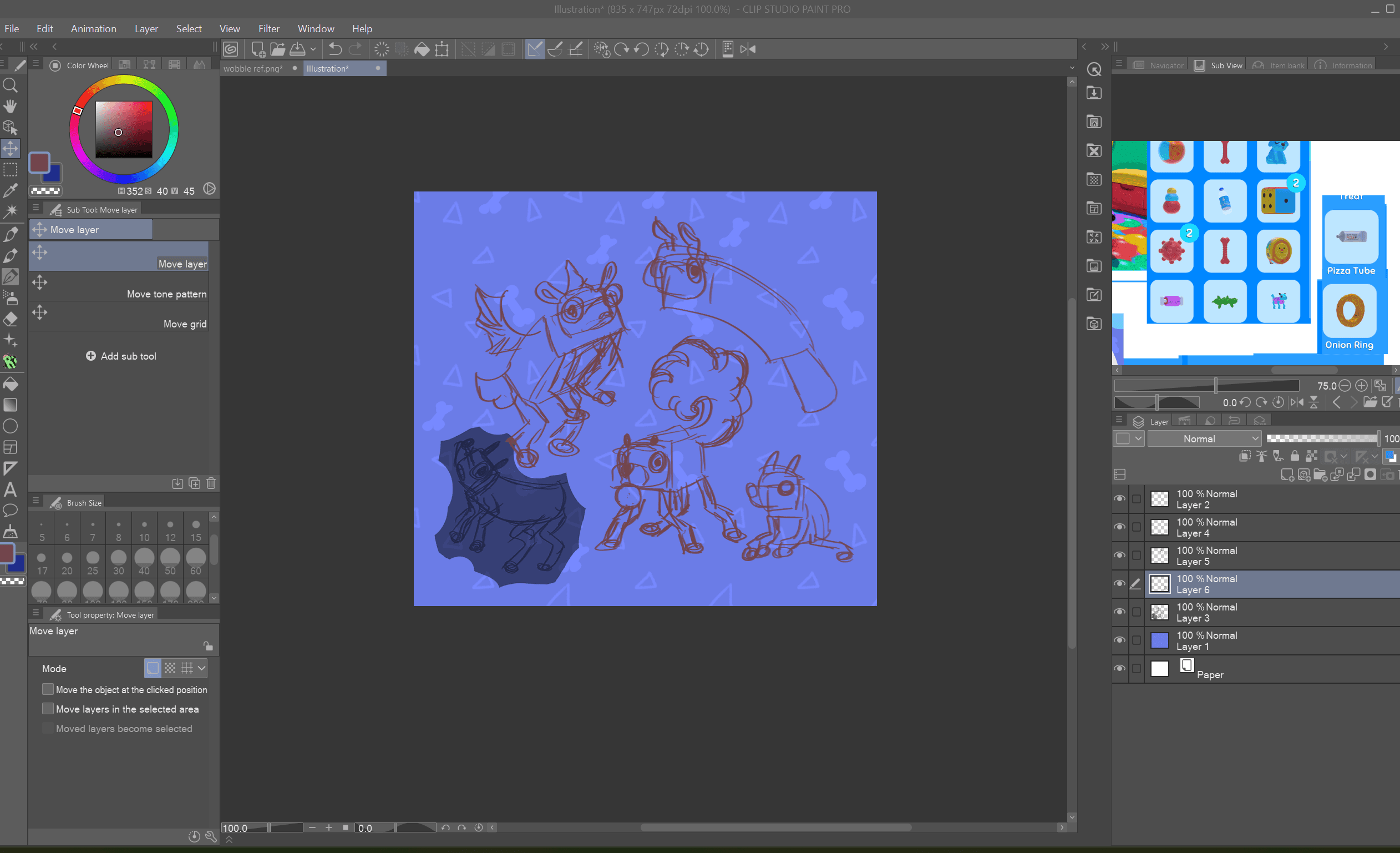Select brush size 30 preset
The width and height of the screenshot is (1400, 853).
pyautogui.click(x=118, y=562)
